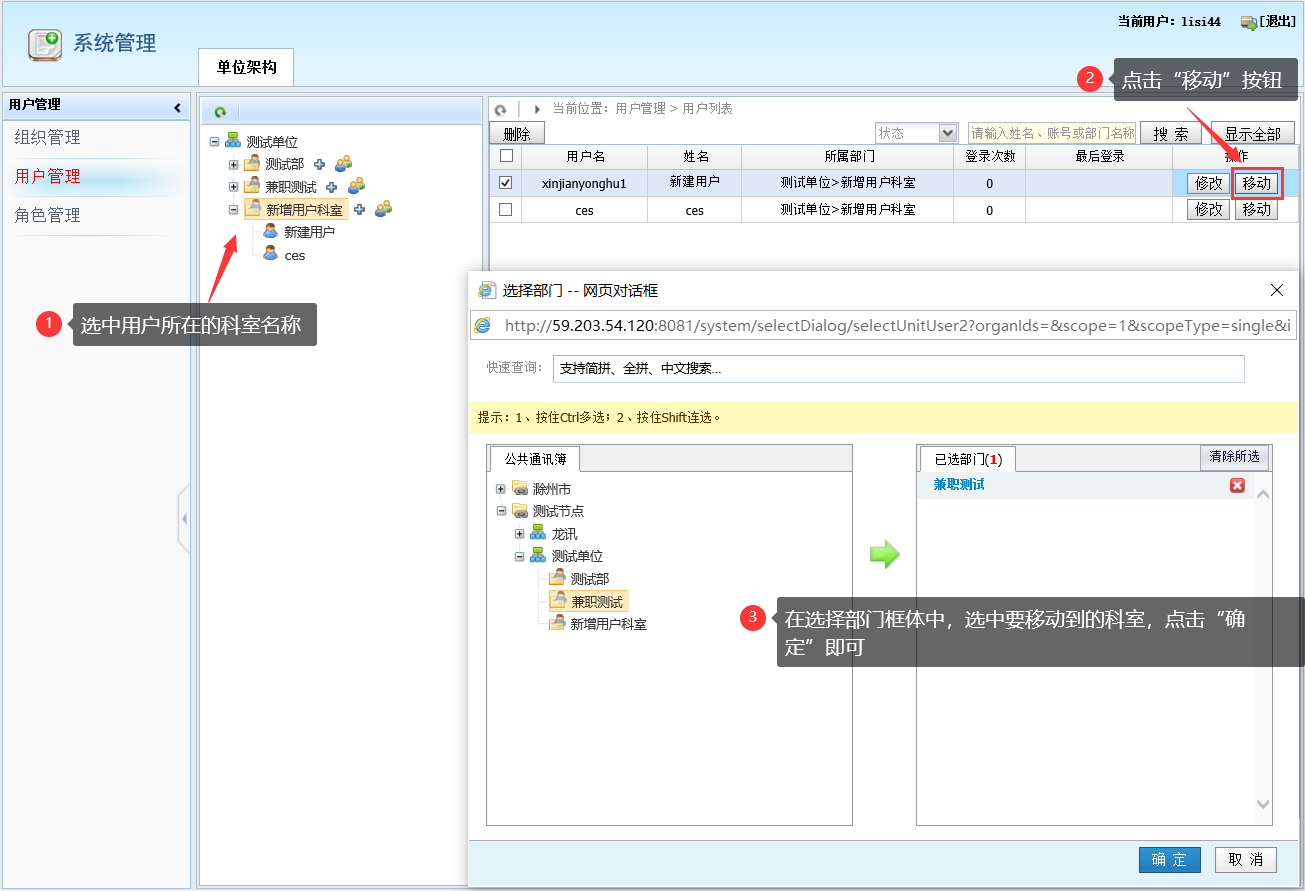The height and width of the screenshot is (891, 1305).
Task: Click the 退出 logout link
Action: point(1278,22)
